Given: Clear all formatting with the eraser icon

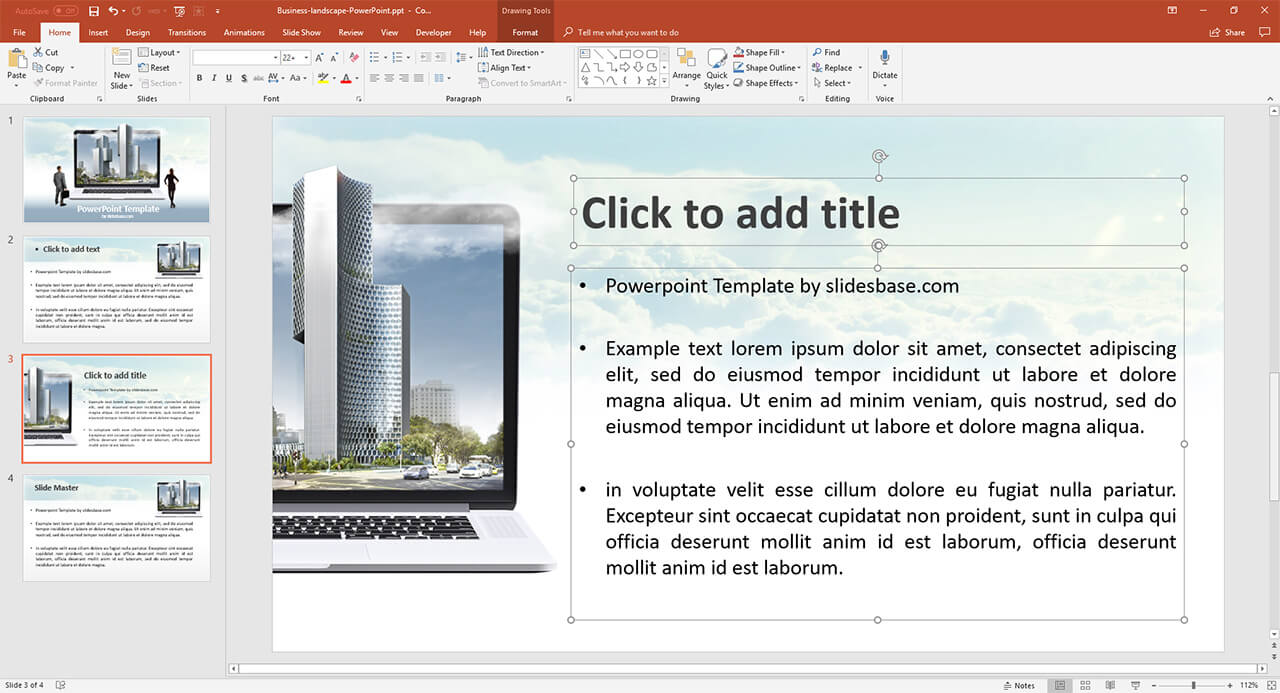Looking at the screenshot, I should point(353,58).
